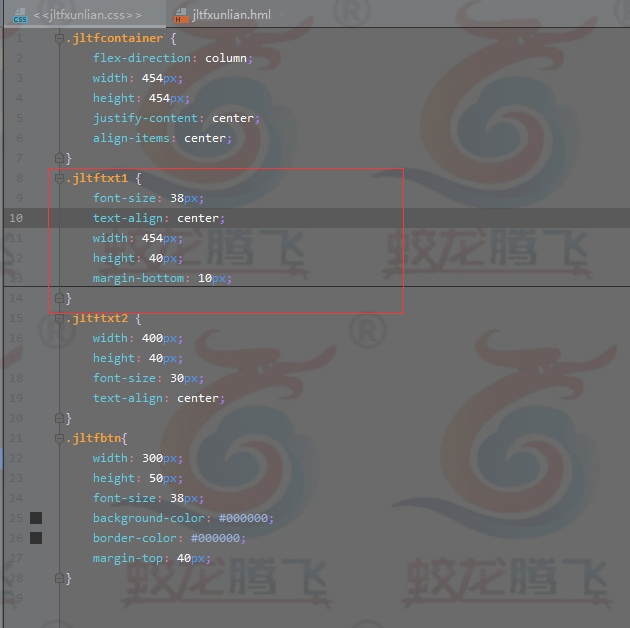Click line number 22 in gutter

(16, 458)
